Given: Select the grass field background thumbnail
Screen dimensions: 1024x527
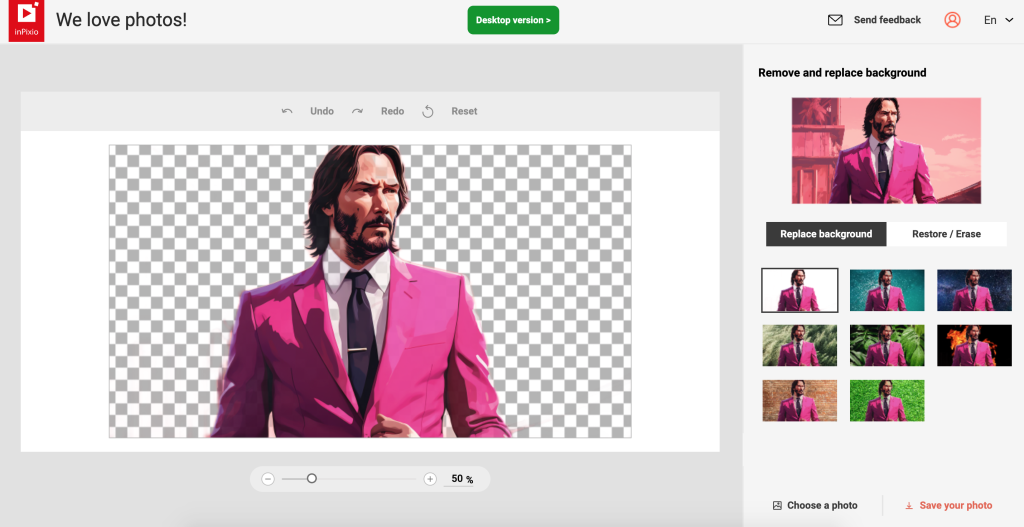Looking at the screenshot, I should click(799, 345).
